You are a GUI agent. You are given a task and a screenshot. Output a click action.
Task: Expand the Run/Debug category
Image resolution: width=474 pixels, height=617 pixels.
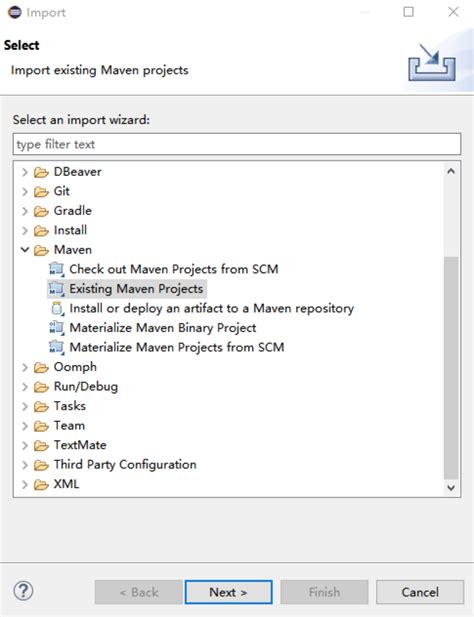pyautogui.click(x=25, y=387)
